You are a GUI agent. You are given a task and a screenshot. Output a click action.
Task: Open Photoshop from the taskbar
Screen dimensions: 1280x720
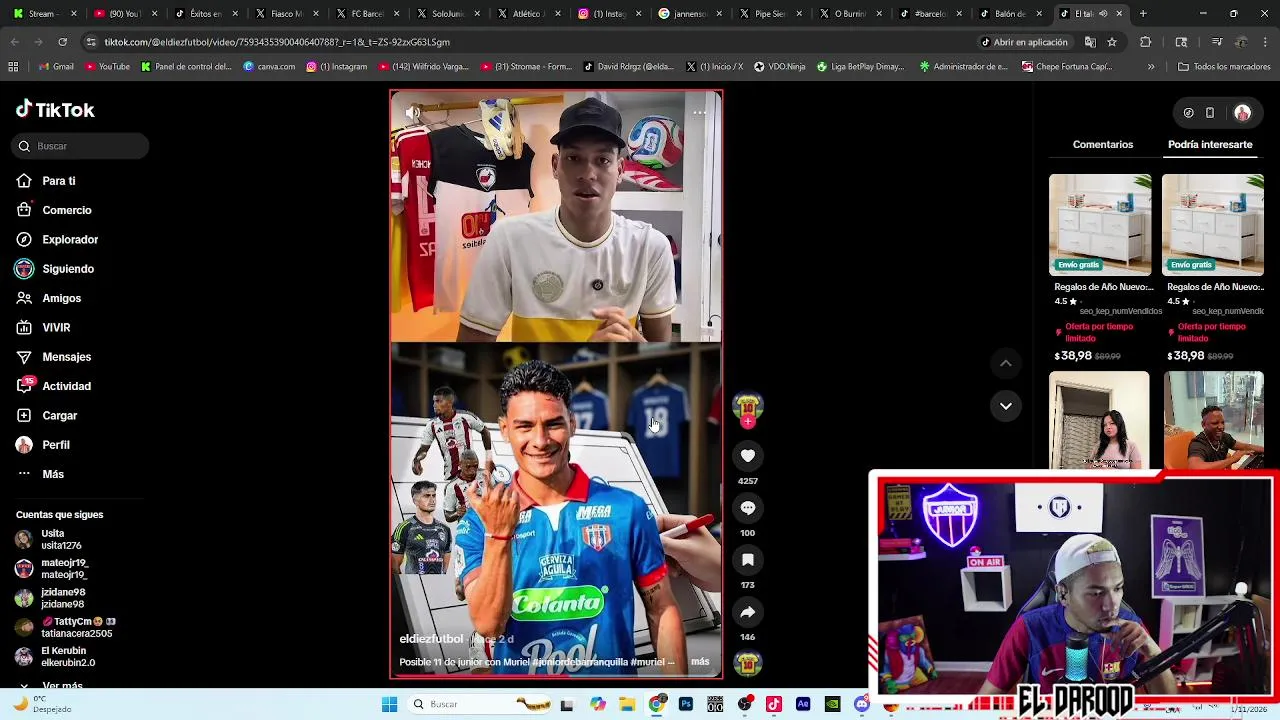coord(686,704)
